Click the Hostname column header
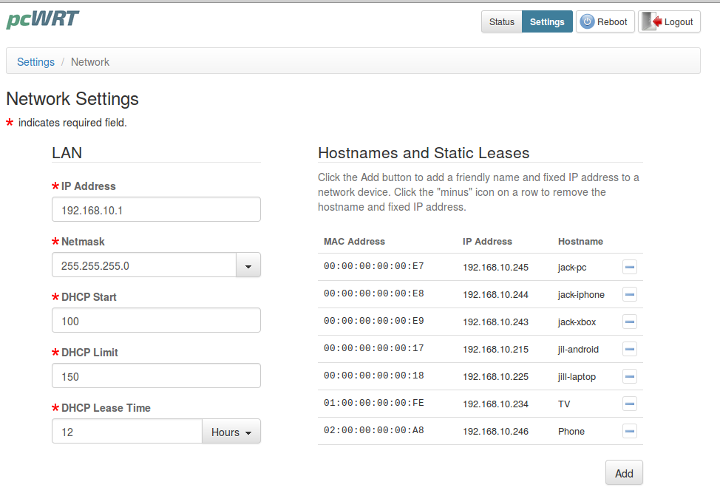The width and height of the screenshot is (720, 496). (580, 242)
